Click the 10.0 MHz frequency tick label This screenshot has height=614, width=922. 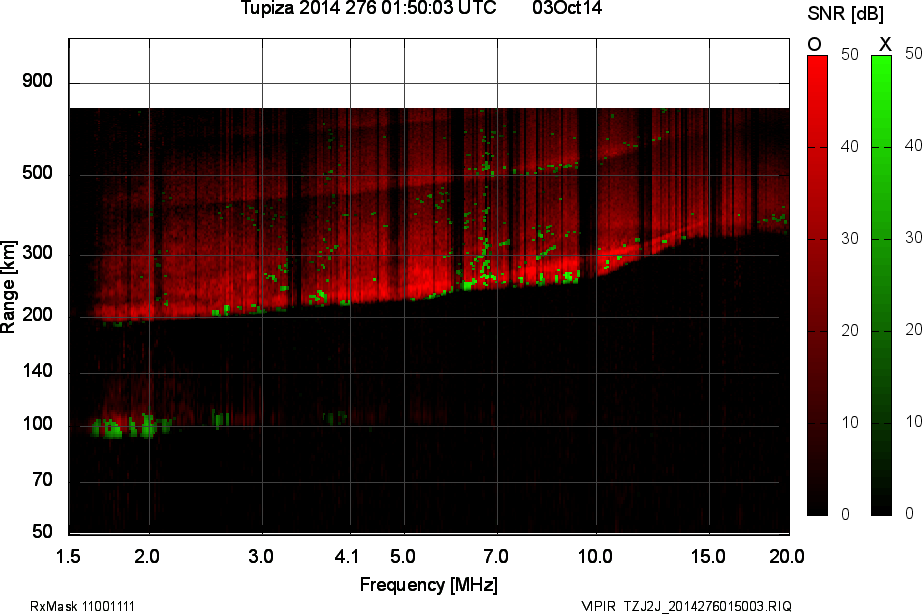tap(594, 555)
